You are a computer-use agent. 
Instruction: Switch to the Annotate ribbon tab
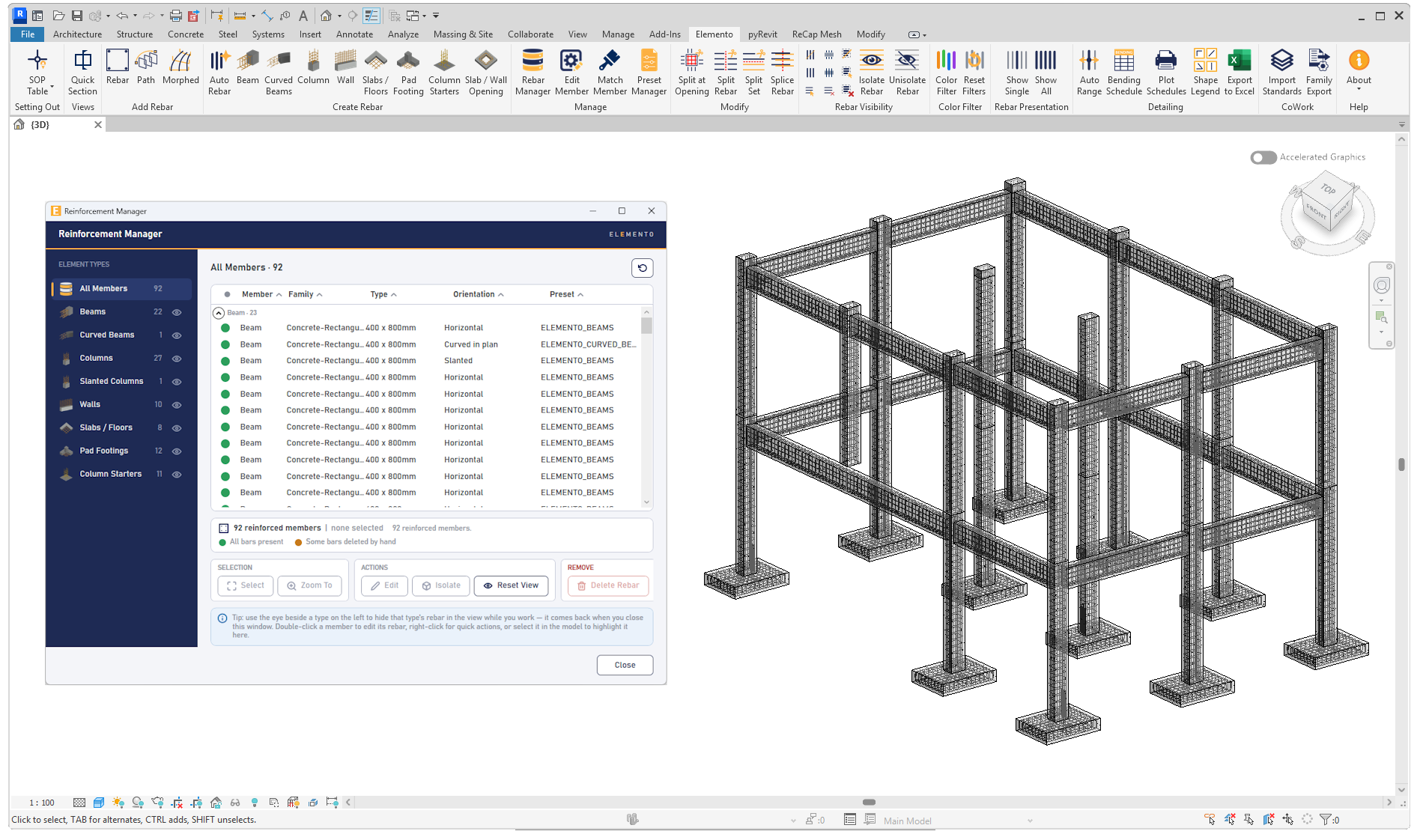tap(354, 34)
